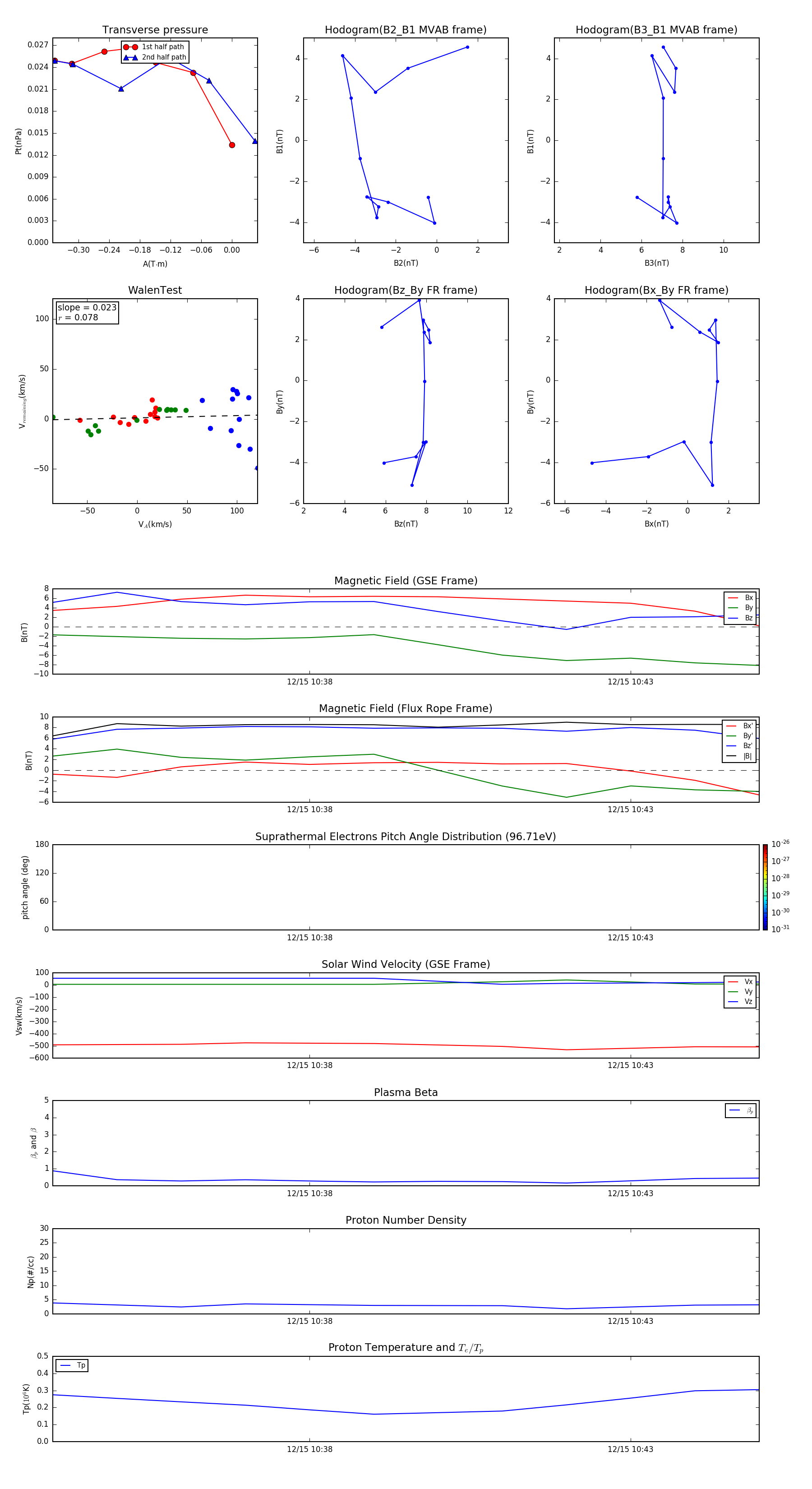
Task: Click the "pitch angle (deg)" y-axis label
Action: (25, 887)
